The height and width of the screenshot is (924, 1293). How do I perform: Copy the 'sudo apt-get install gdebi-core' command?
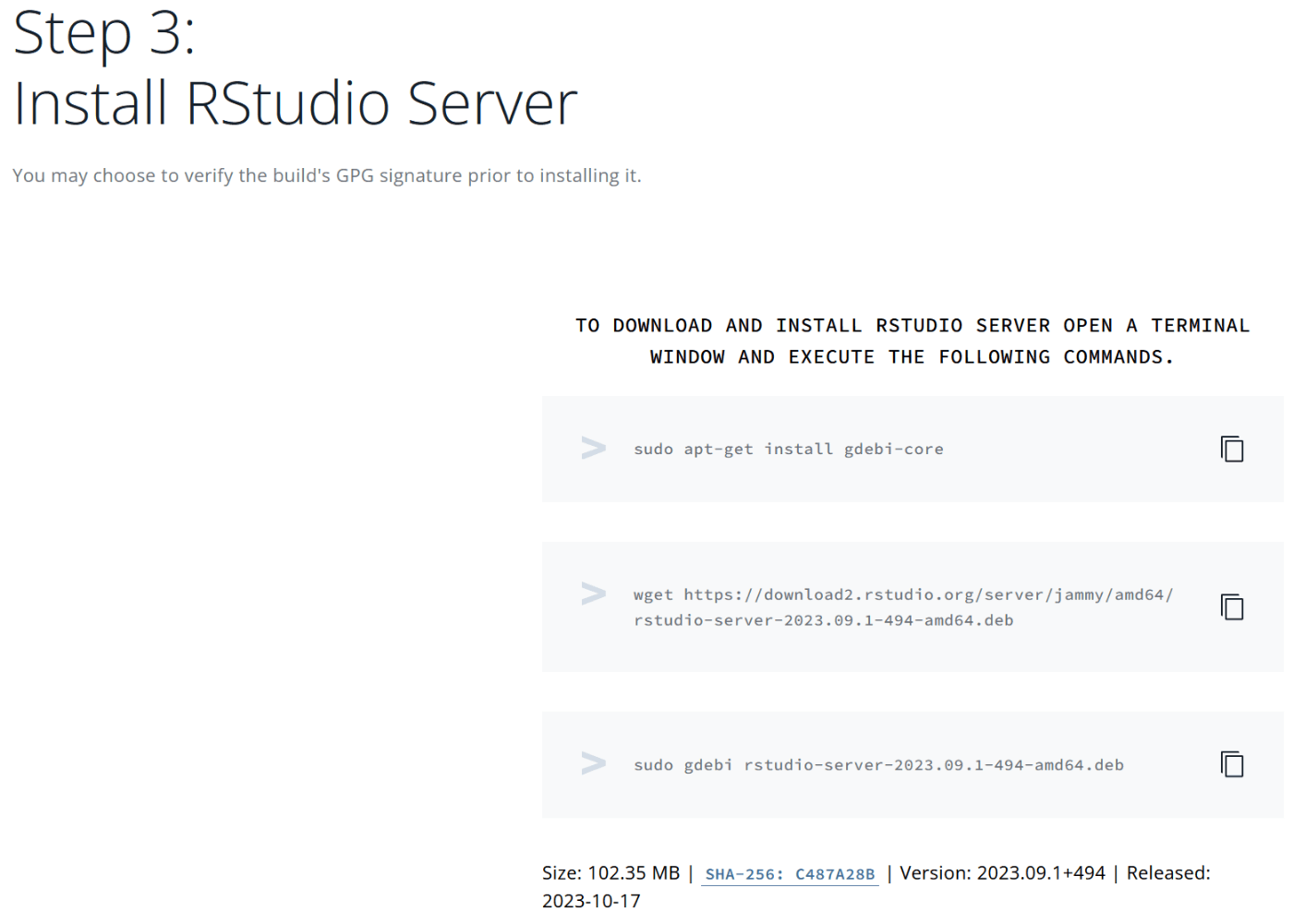(1232, 449)
